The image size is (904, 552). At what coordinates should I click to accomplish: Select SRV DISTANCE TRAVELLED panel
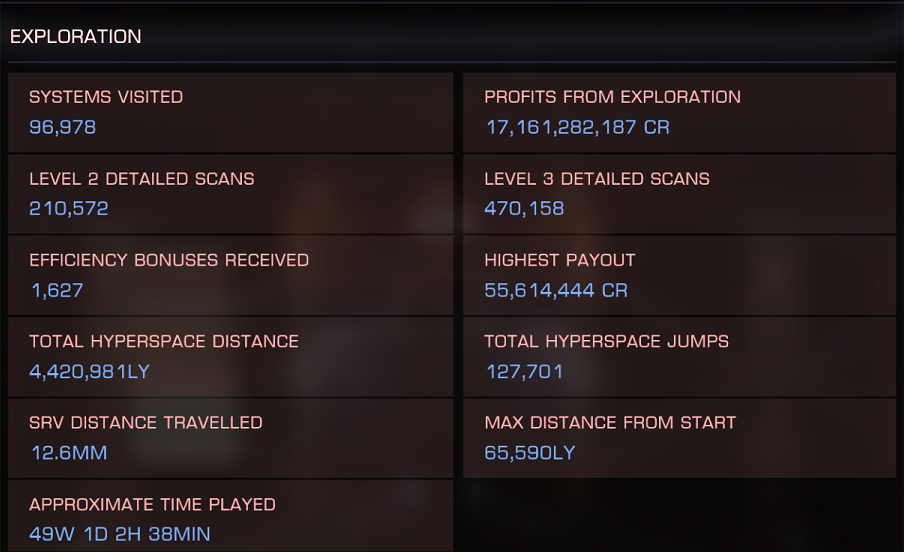coord(231,438)
